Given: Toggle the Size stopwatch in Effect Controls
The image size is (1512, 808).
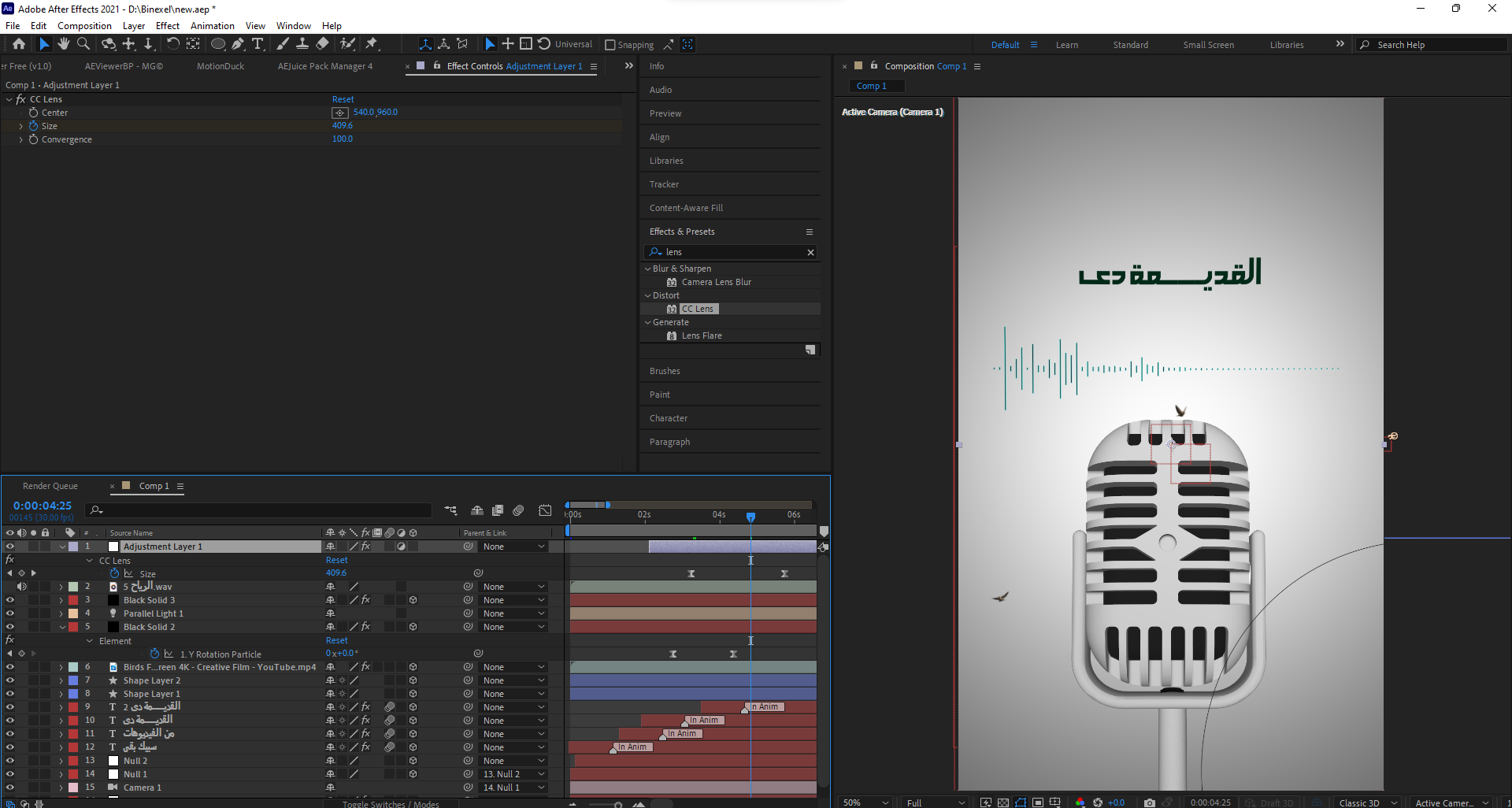Looking at the screenshot, I should point(34,126).
